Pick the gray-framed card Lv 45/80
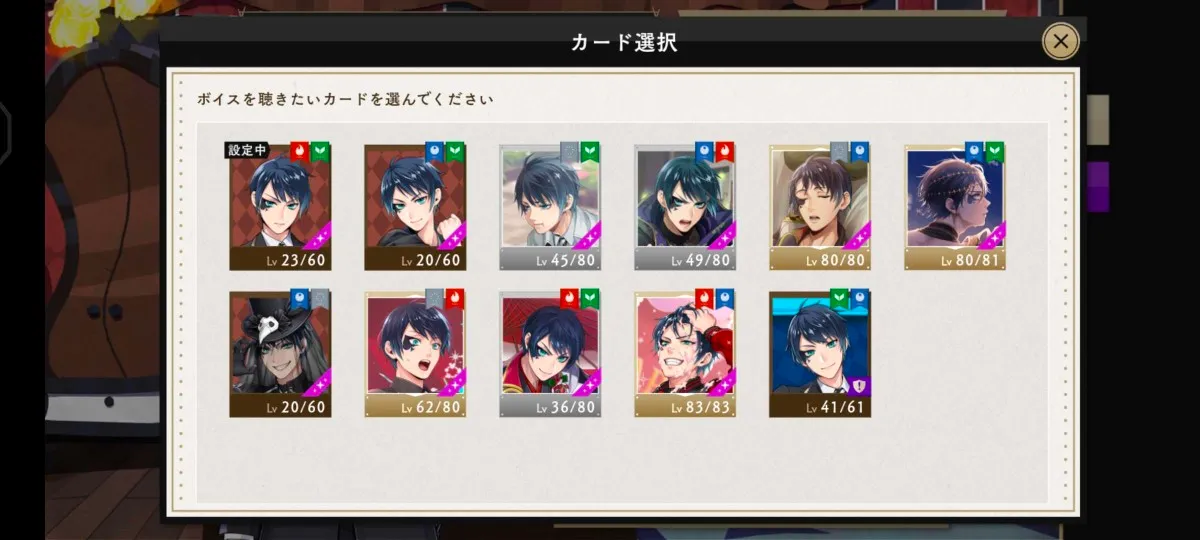 coord(550,207)
